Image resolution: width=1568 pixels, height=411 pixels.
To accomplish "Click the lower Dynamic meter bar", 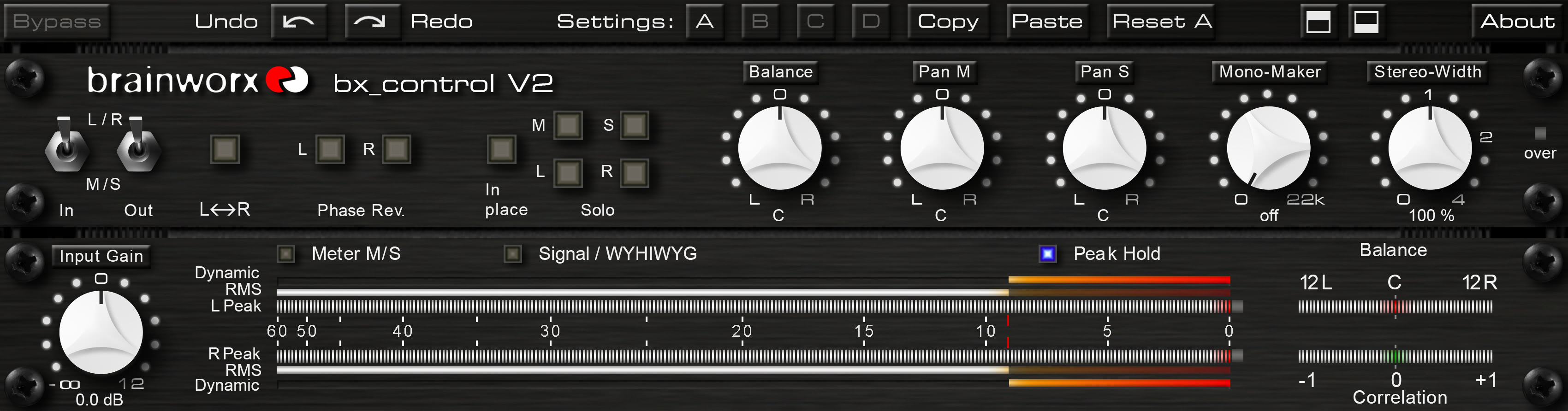I will click(754, 383).
